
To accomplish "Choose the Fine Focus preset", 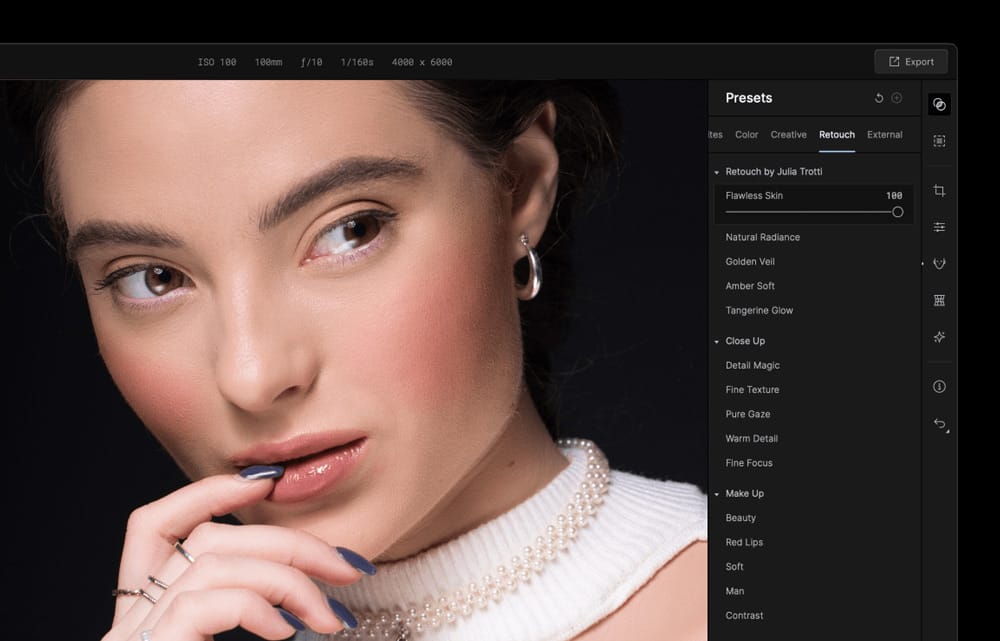I will coord(749,463).
